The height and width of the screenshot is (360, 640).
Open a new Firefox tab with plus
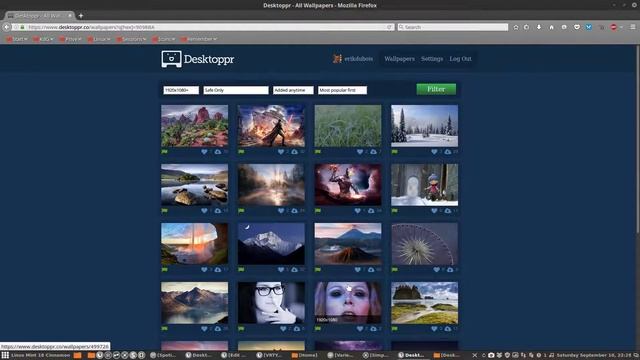click(x=81, y=16)
